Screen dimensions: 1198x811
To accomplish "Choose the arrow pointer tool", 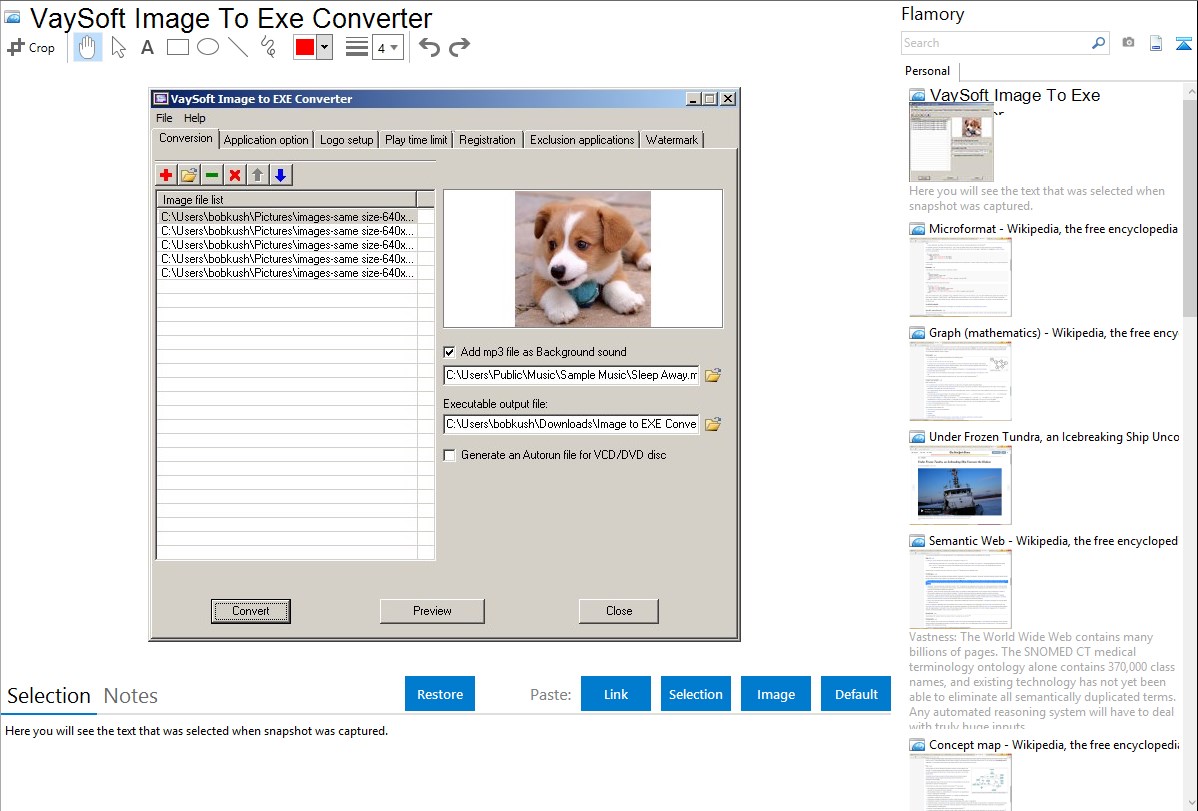I will (x=118, y=47).
